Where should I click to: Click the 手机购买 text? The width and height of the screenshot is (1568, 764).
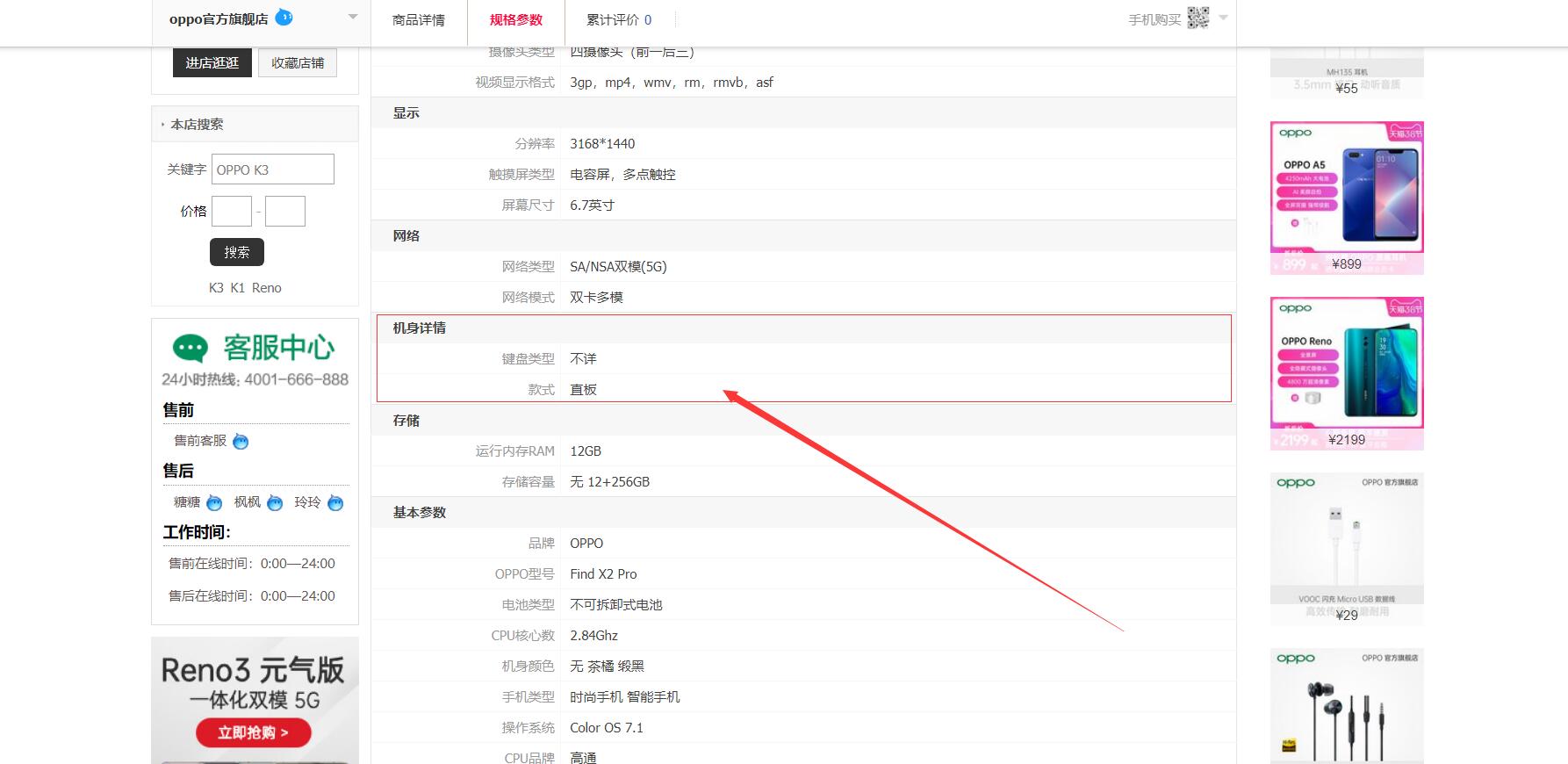click(1154, 20)
